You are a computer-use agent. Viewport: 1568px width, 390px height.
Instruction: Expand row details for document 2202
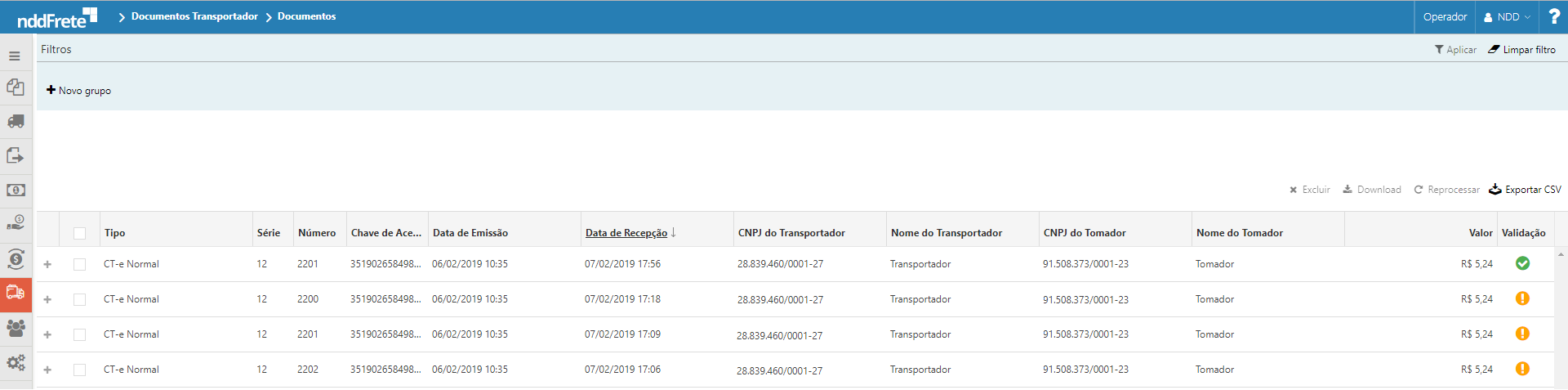click(x=47, y=370)
